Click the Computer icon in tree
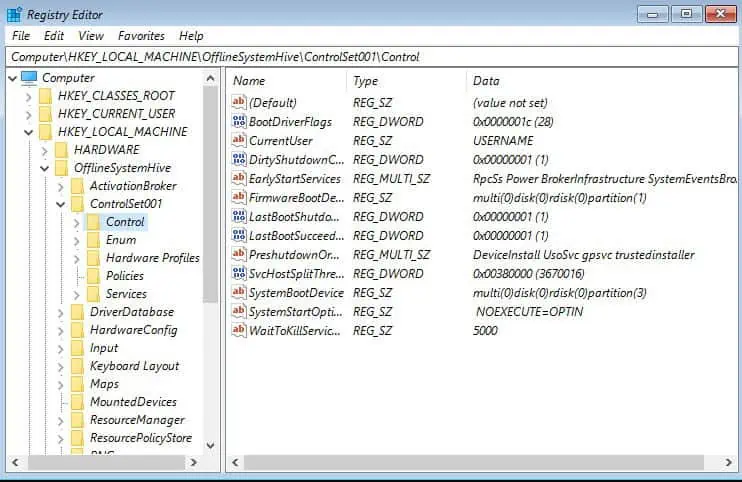 coord(29,78)
